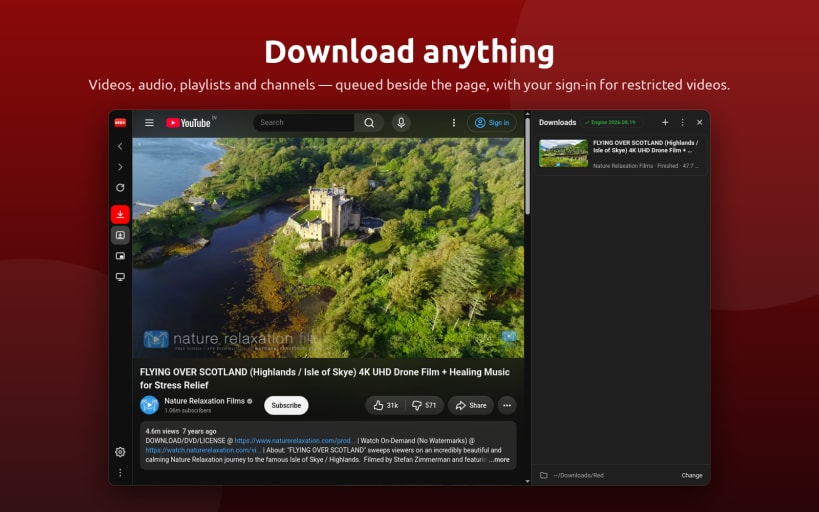Click the video title text FLYING OVER SCOTLAND

[x=324, y=378]
